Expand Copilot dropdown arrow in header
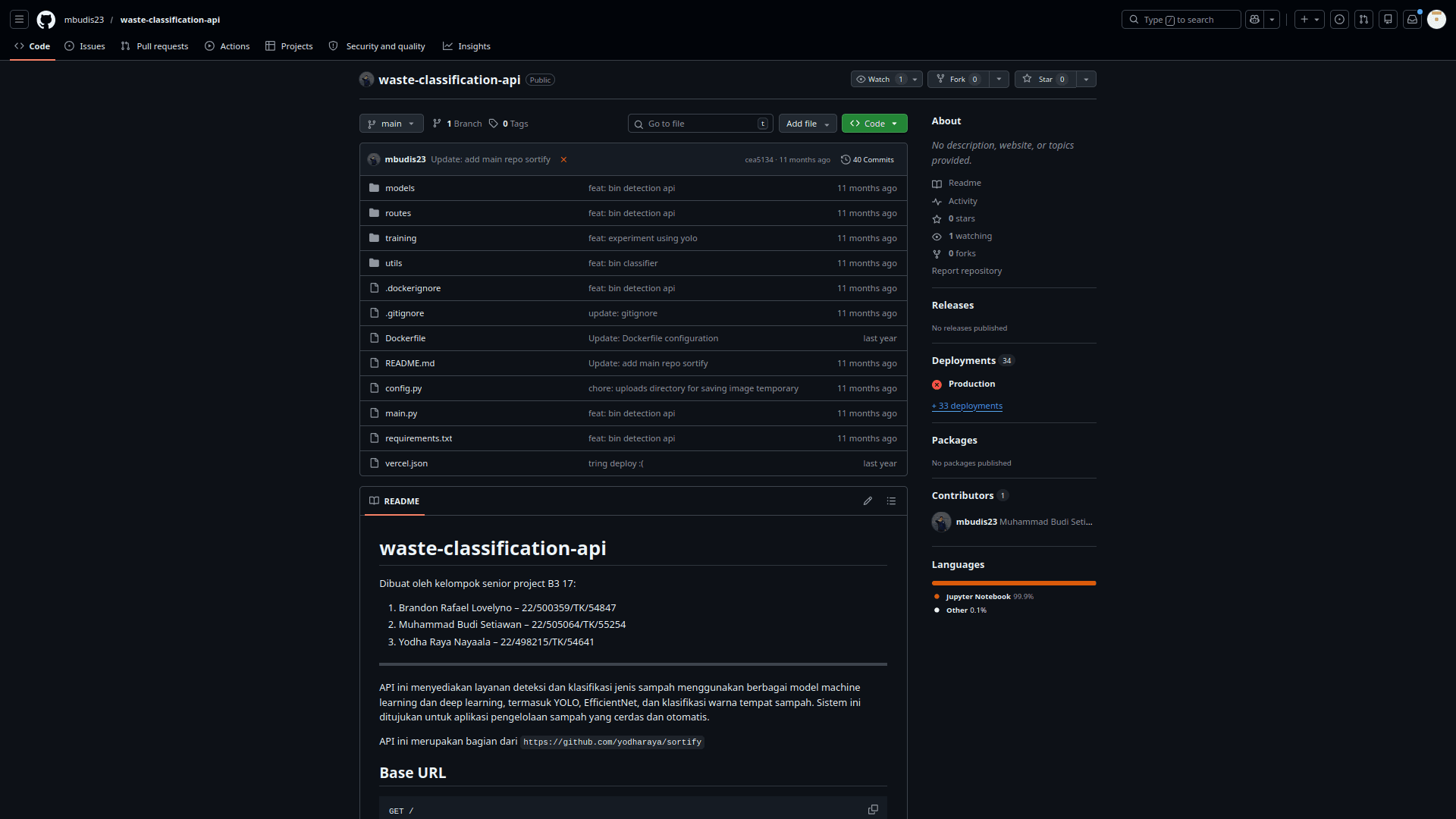1456x819 pixels. point(1272,20)
